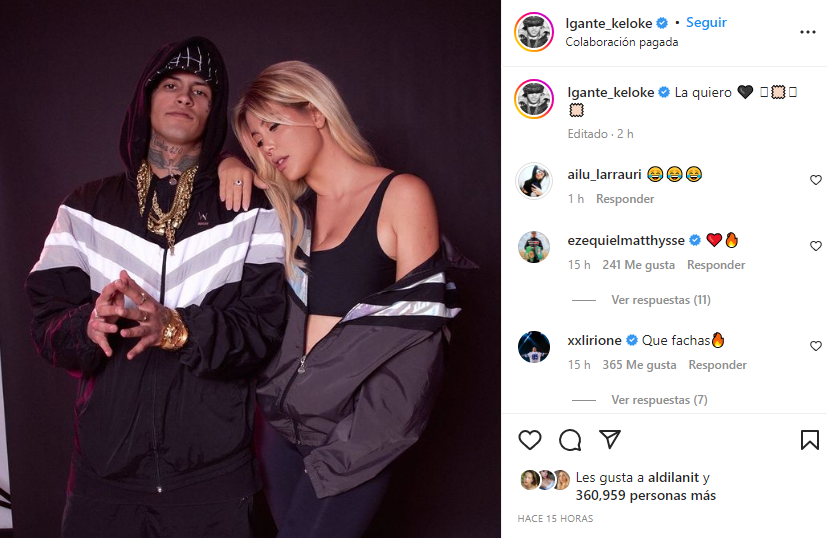Screen dimensions: 827x538
Task: Expand Ver respuestas (7) replies
Action: click(x=659, y=400)
